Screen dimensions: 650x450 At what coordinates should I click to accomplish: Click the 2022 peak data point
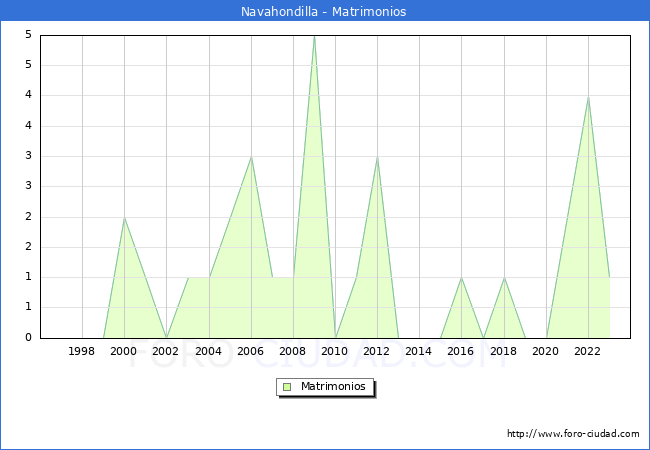pyautogui.click(x=588, y=97)
